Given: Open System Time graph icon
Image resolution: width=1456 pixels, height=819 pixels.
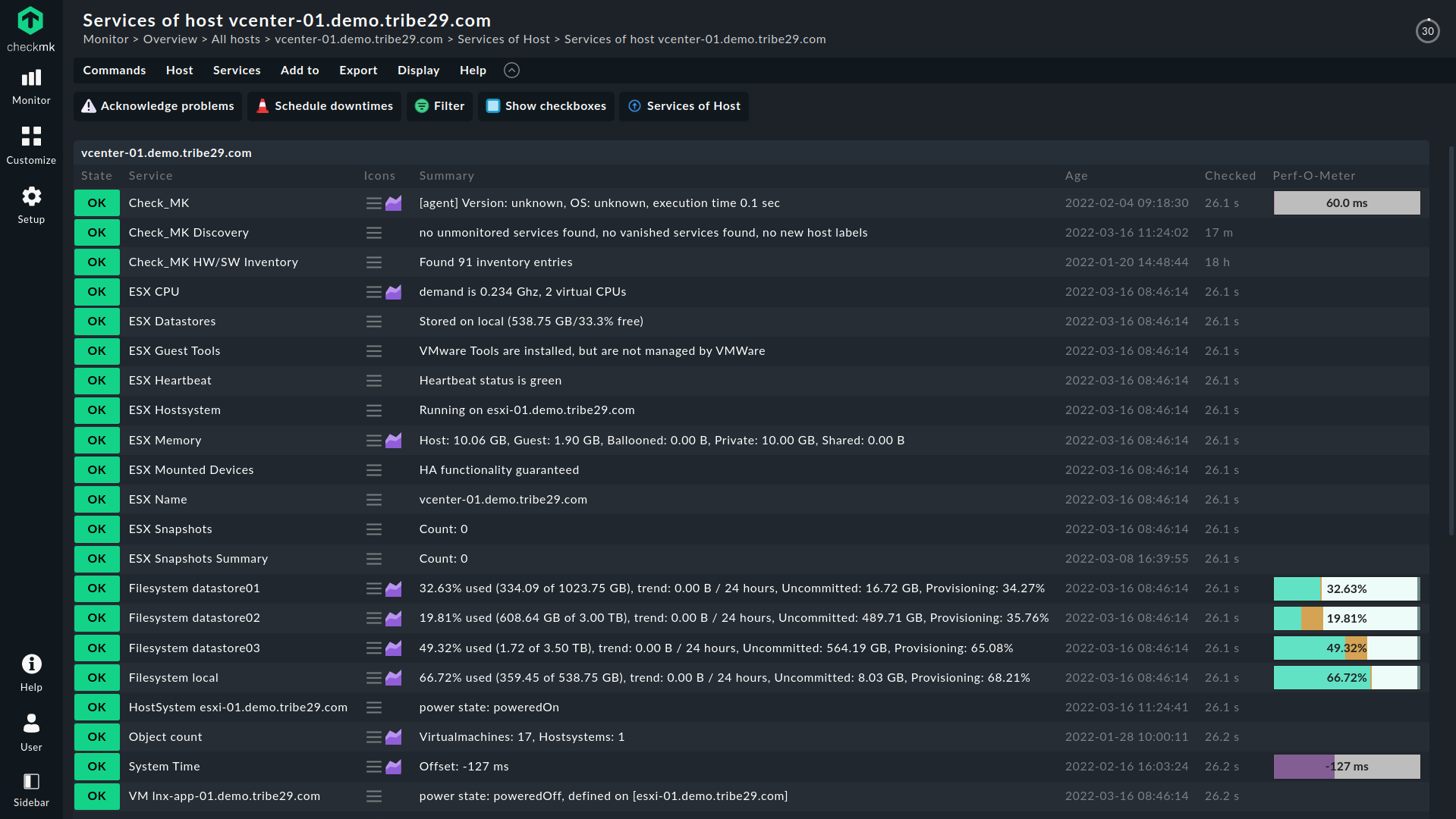Looking at the screenshot, I should (x=394, y=767).
